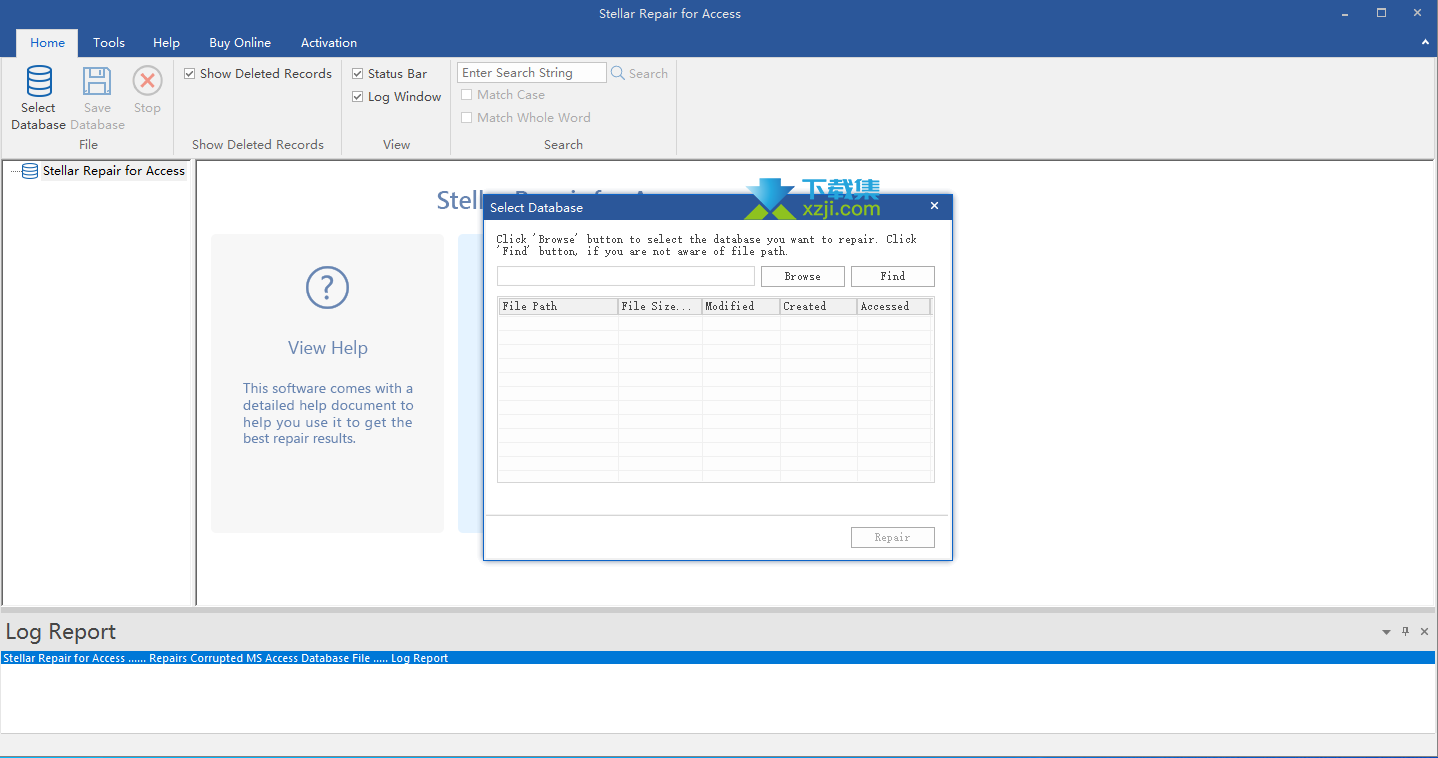
Task: Click the View Help question mark icon
Action: pos(327,288)
